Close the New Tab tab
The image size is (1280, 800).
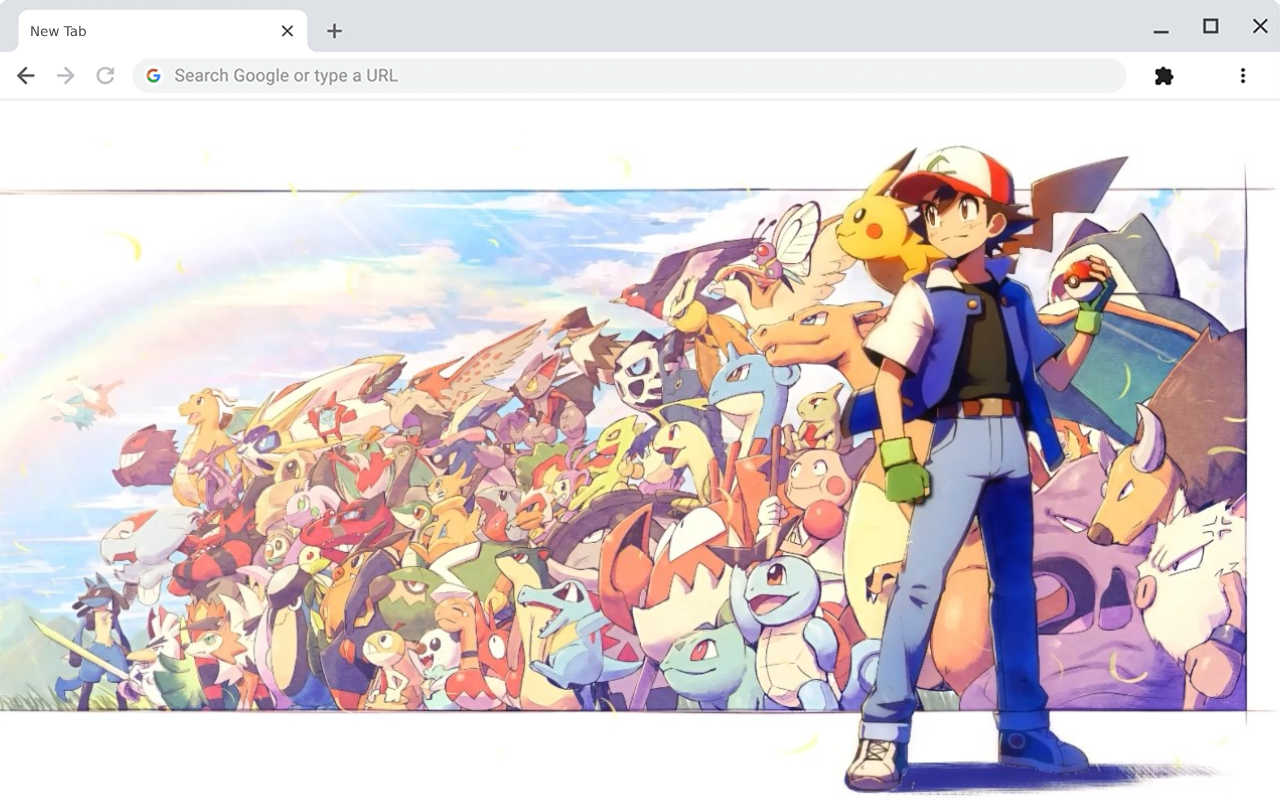coord(288,31)
